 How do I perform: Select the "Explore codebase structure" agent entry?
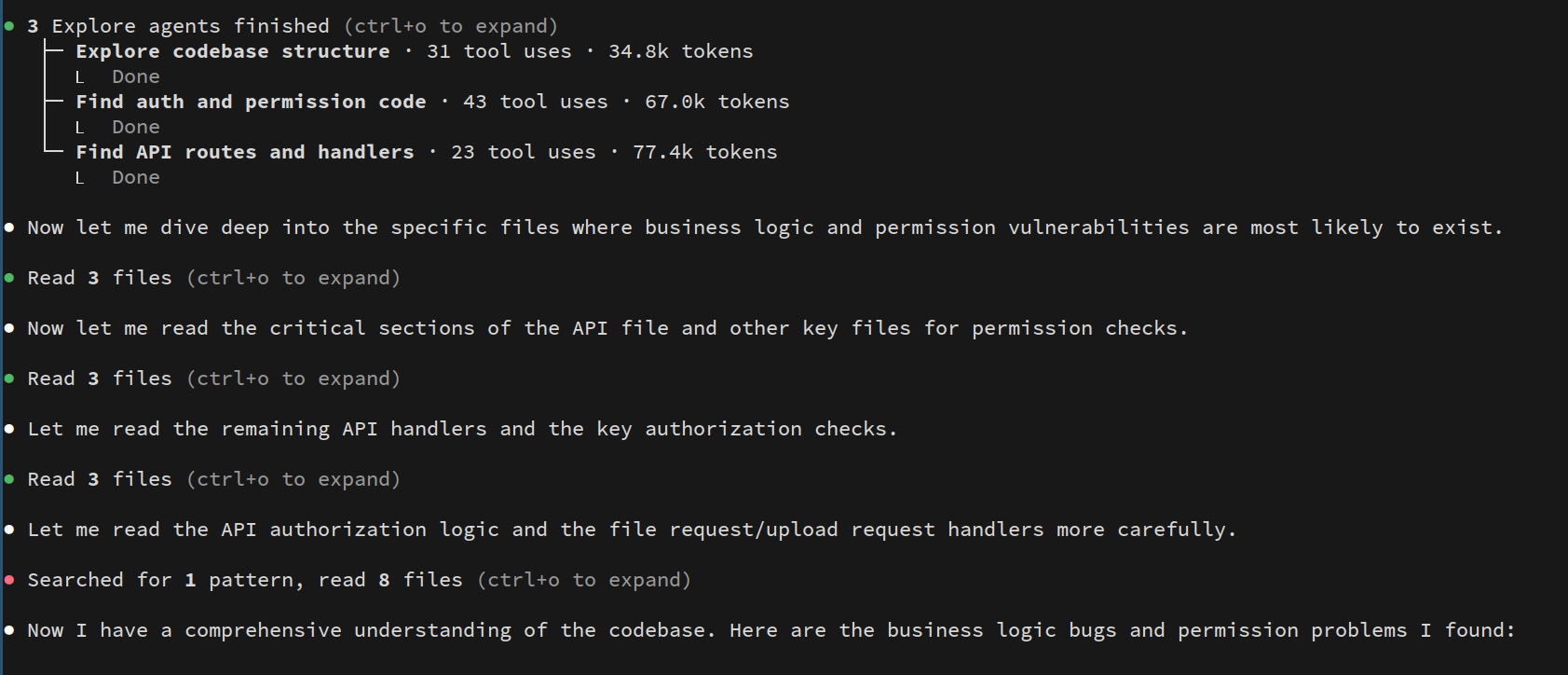coord(233,51)
